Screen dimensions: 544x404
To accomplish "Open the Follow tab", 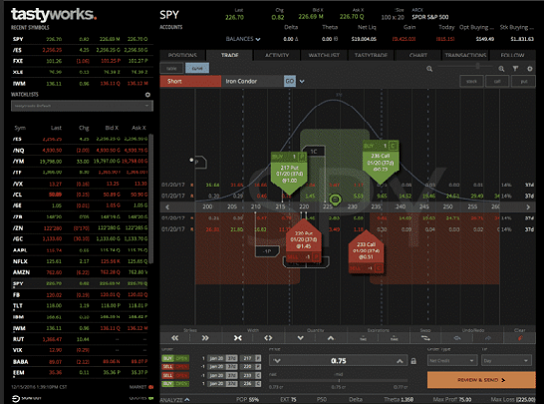I will (512, 55).
